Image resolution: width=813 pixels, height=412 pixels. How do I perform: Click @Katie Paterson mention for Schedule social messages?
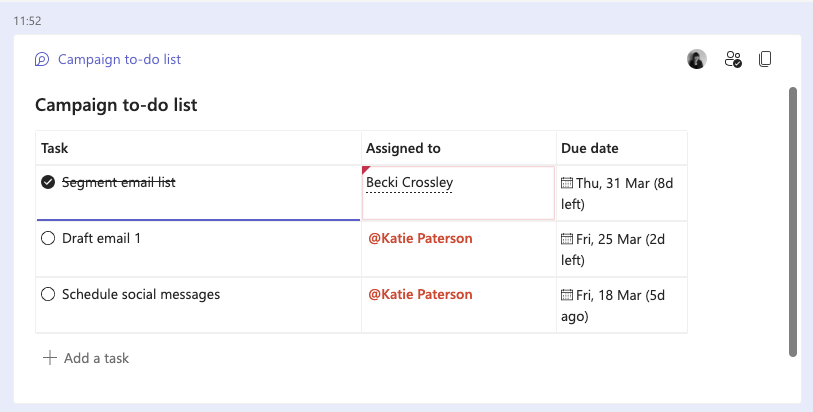click(420, 295)
